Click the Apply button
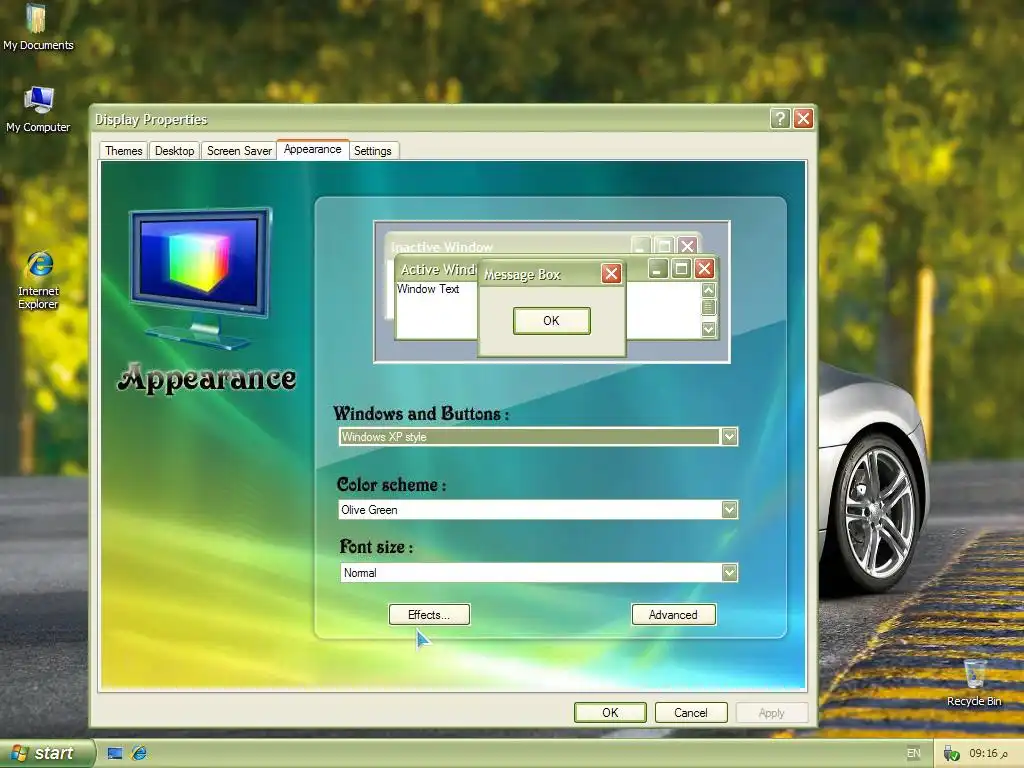Screen dimensions: 1024x768 771,712
